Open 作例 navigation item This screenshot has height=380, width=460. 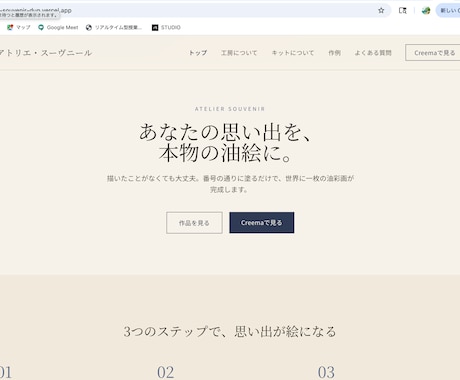tap(334, 53)
